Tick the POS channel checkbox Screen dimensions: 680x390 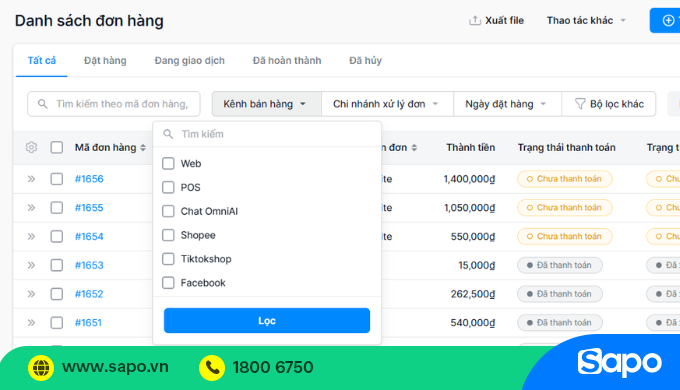pyautogui.click(x=168, y=187)
